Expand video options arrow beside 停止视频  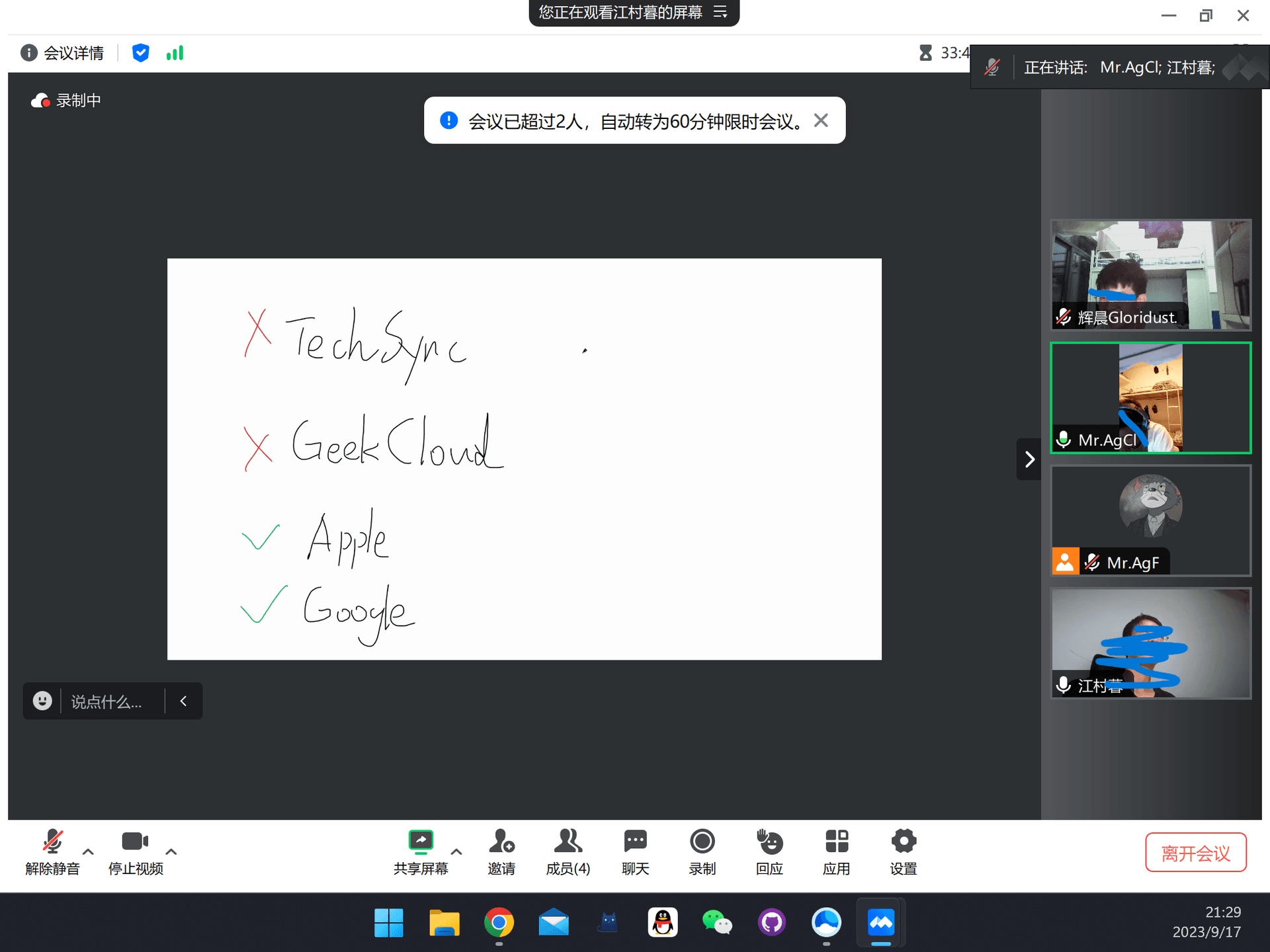coord(171,852)
